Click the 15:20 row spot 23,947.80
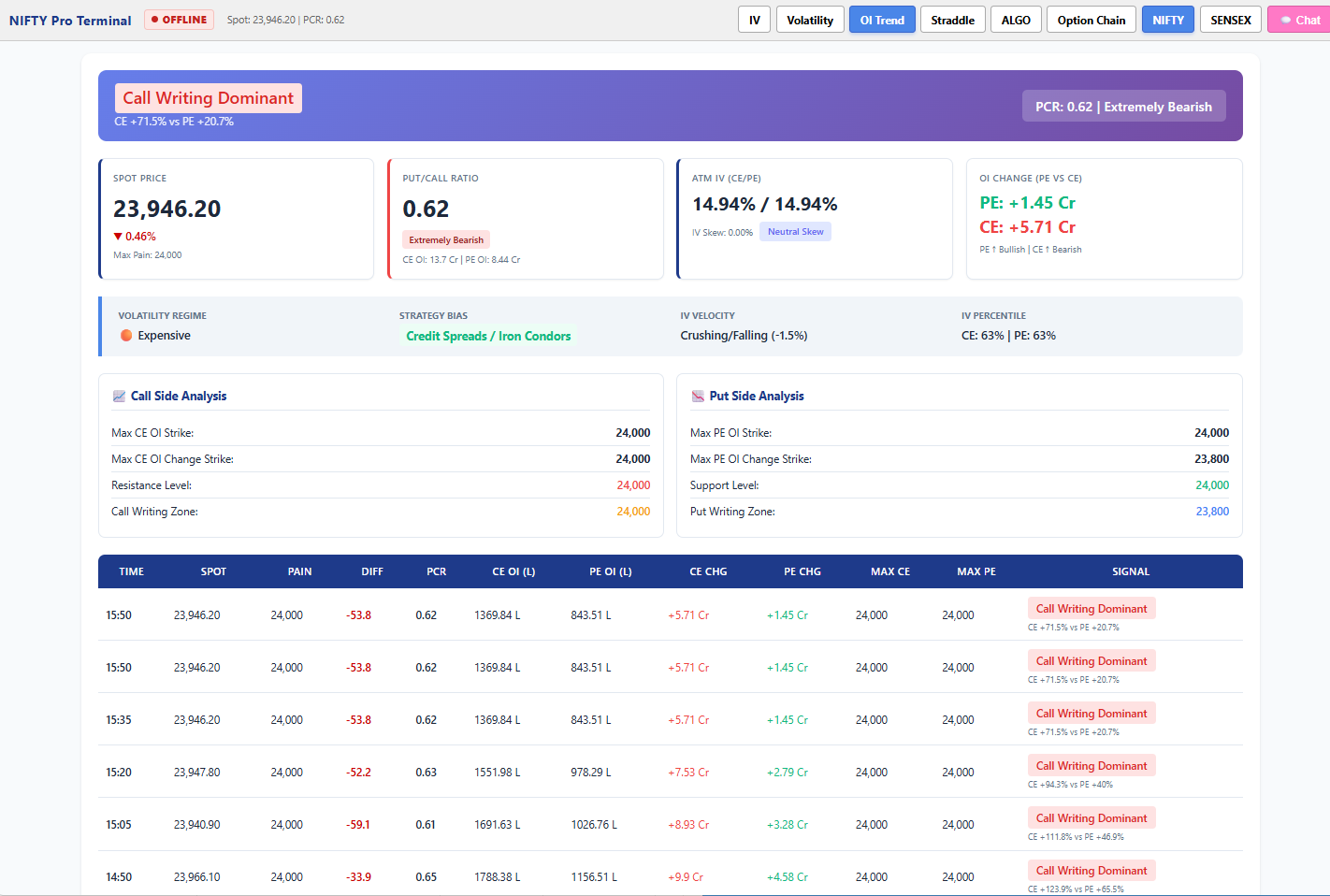The width and height of the screenshot is (1330, 896). 197,773
